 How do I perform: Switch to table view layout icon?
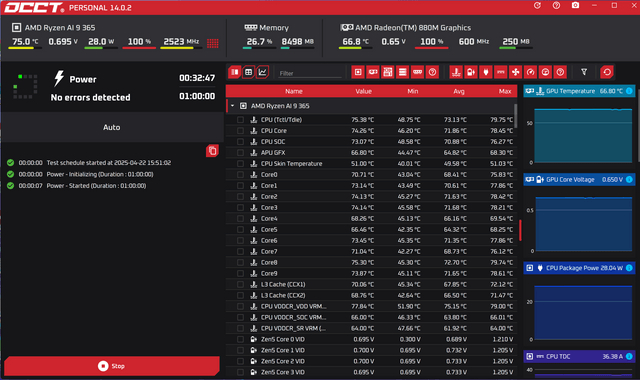(x=248, y=72)
